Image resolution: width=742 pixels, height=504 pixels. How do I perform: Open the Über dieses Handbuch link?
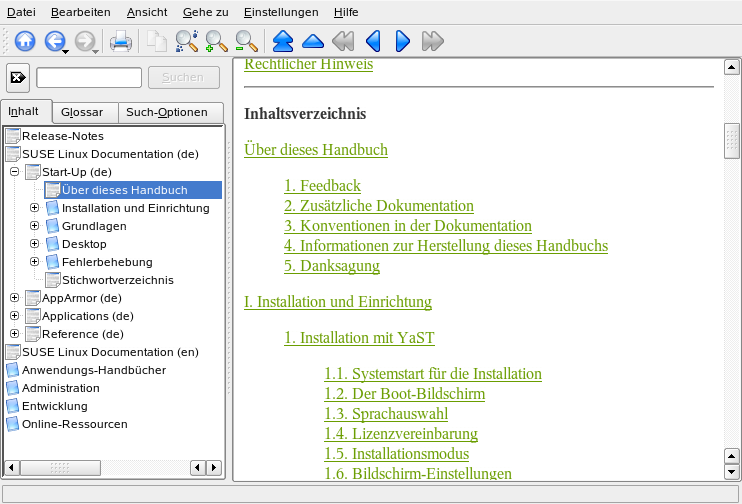316,150
